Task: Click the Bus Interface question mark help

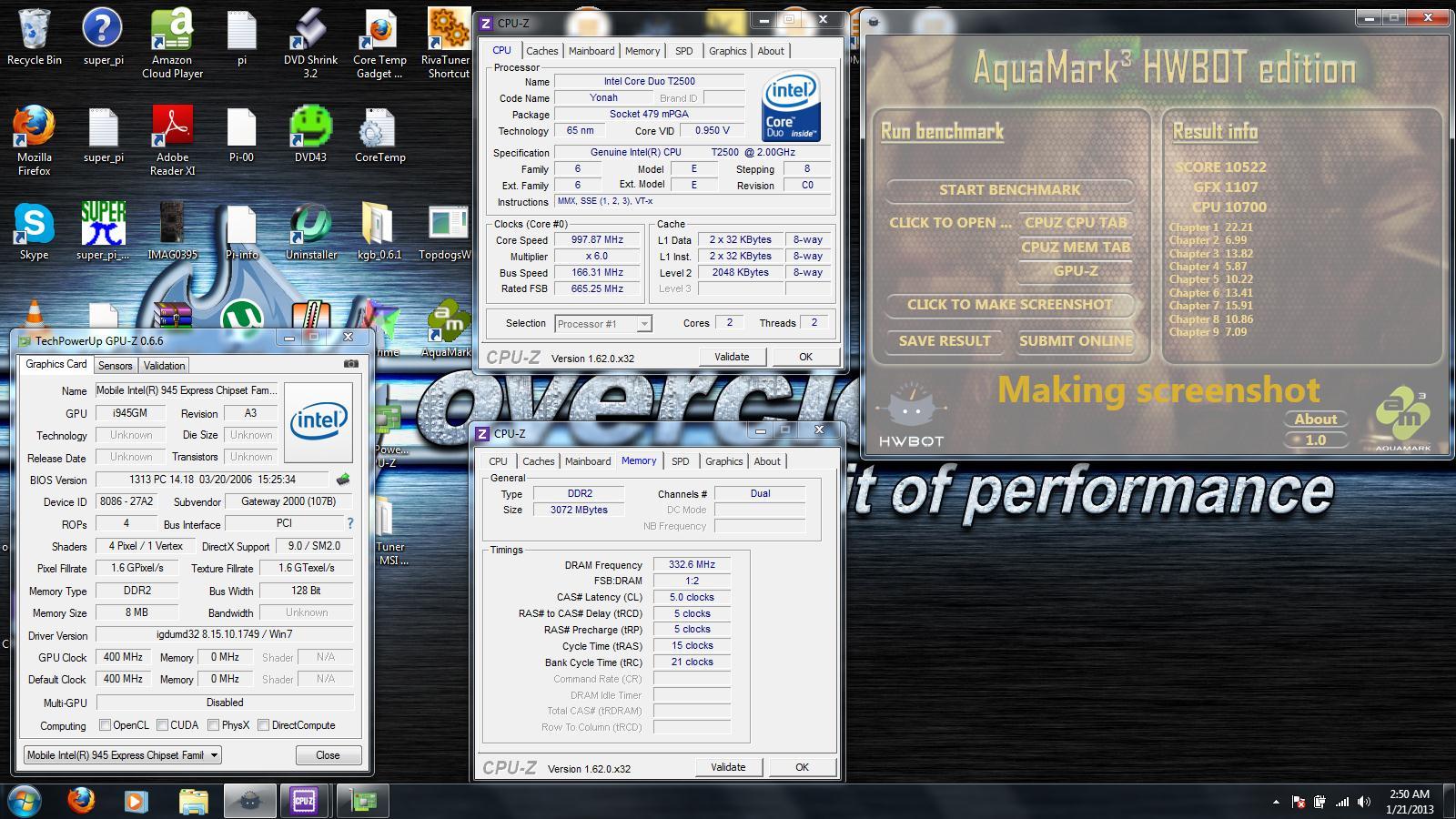Action: 349,523
